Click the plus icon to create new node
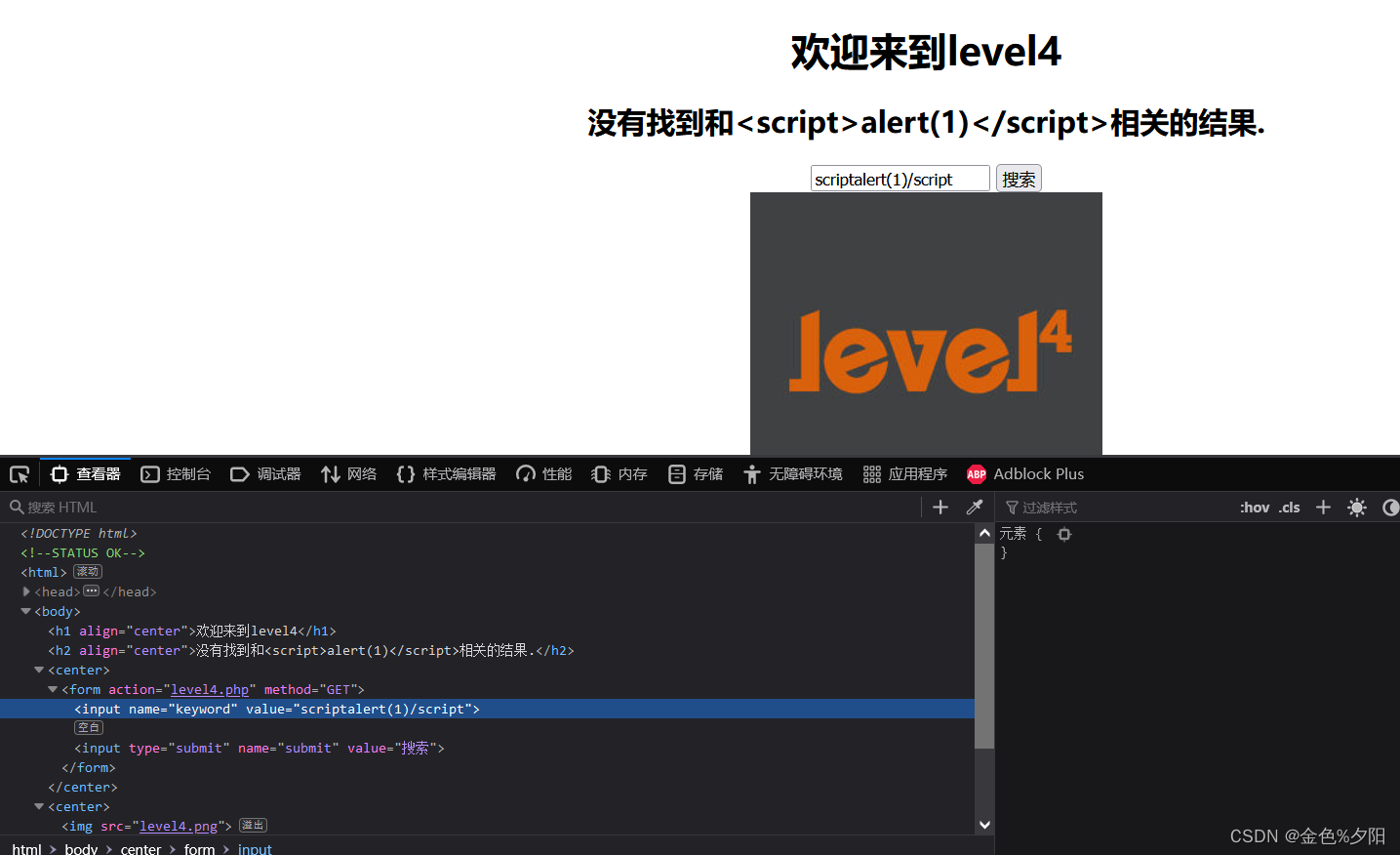Viewport: 1400px width, 855px height. [940, 508]
